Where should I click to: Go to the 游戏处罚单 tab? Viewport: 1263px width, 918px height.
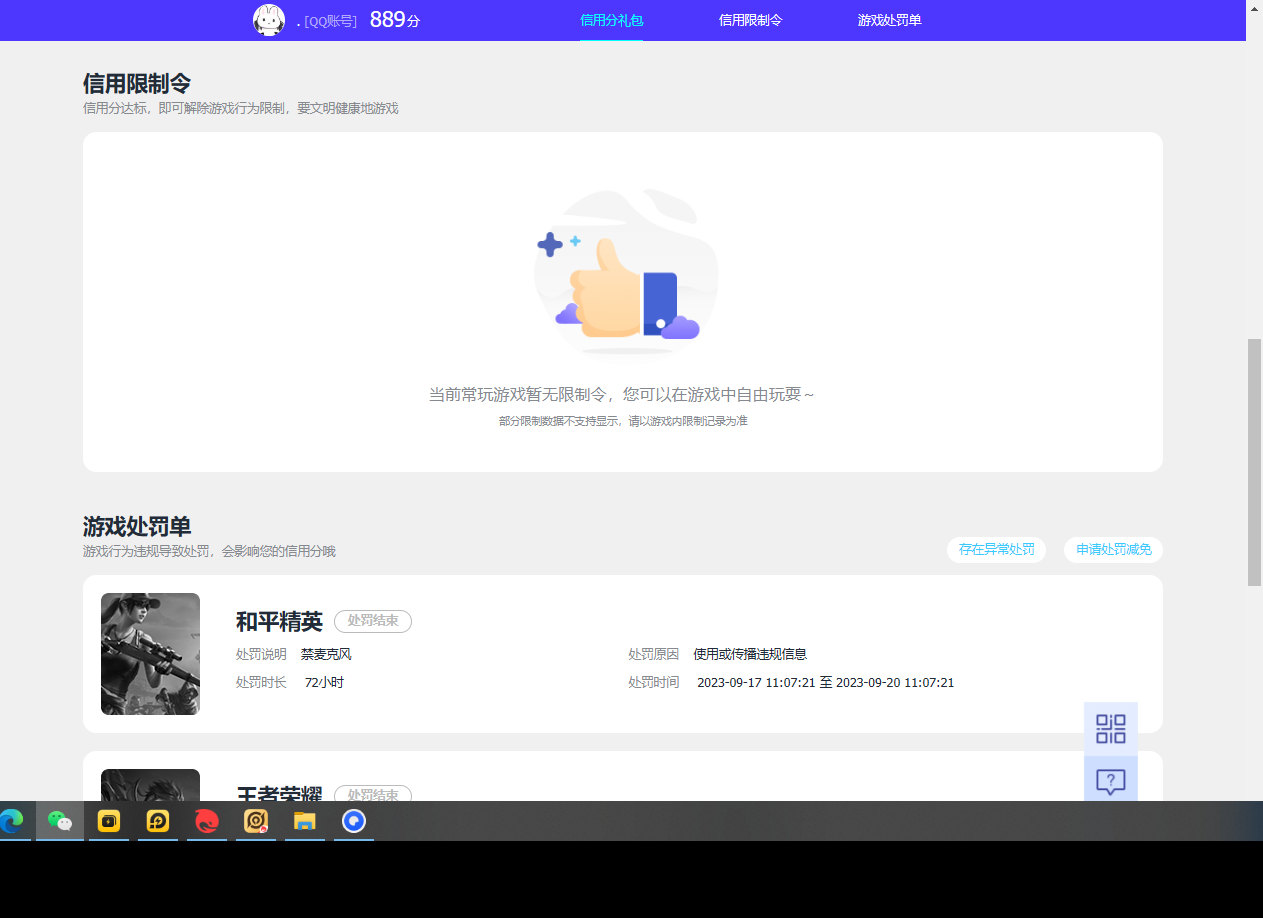(889, 20)
